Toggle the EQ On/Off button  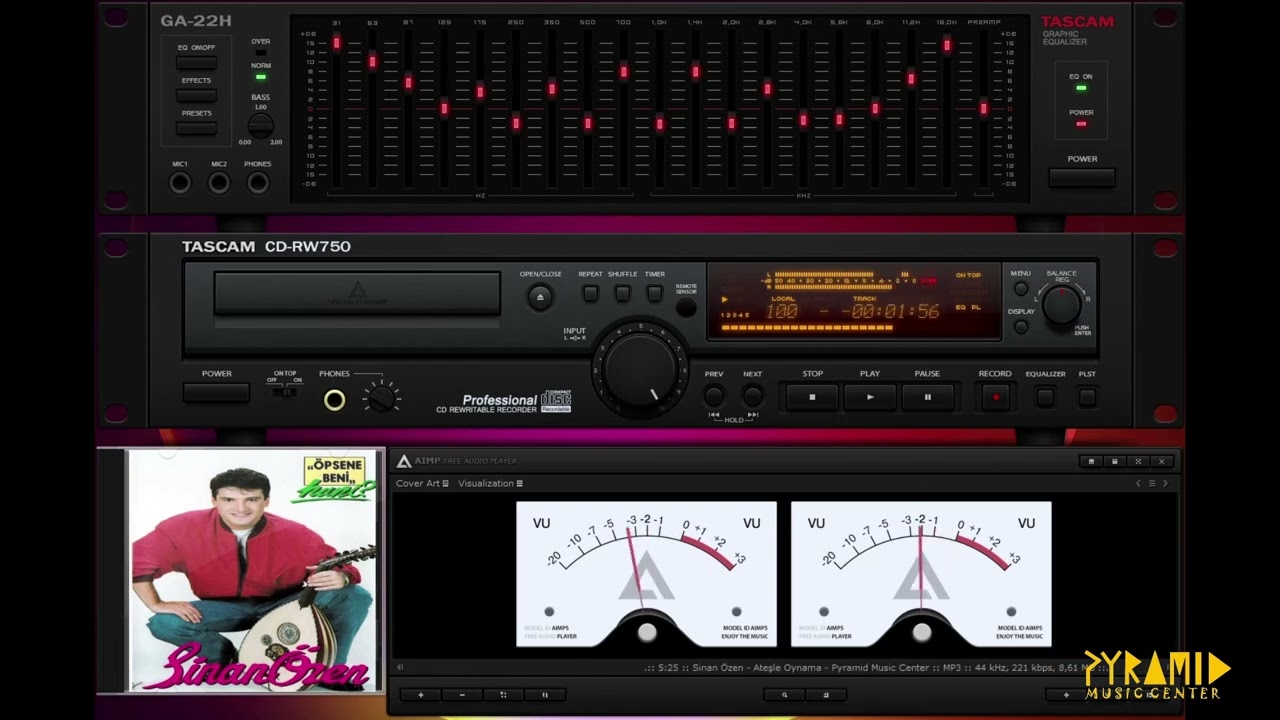[196, 62]
